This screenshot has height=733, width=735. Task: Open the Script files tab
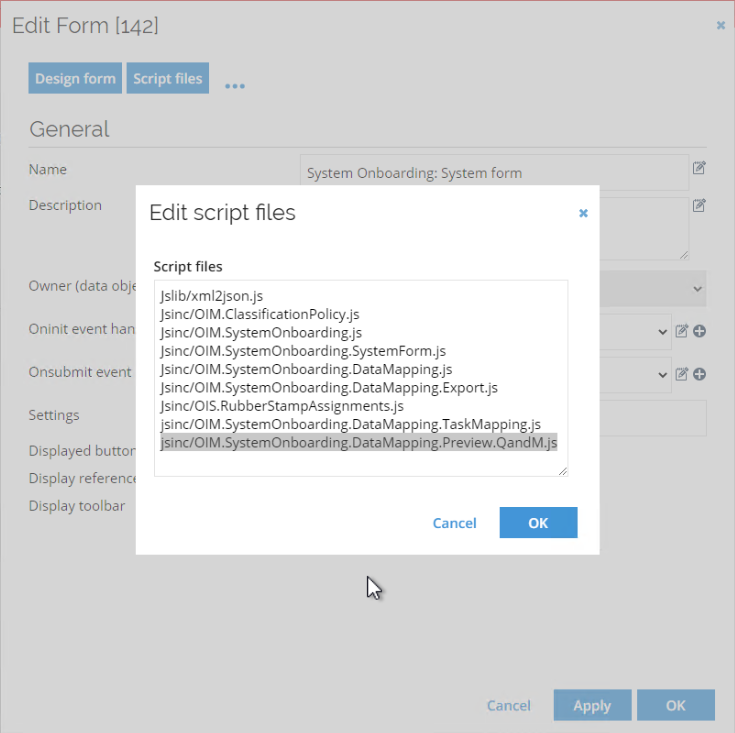168,78
